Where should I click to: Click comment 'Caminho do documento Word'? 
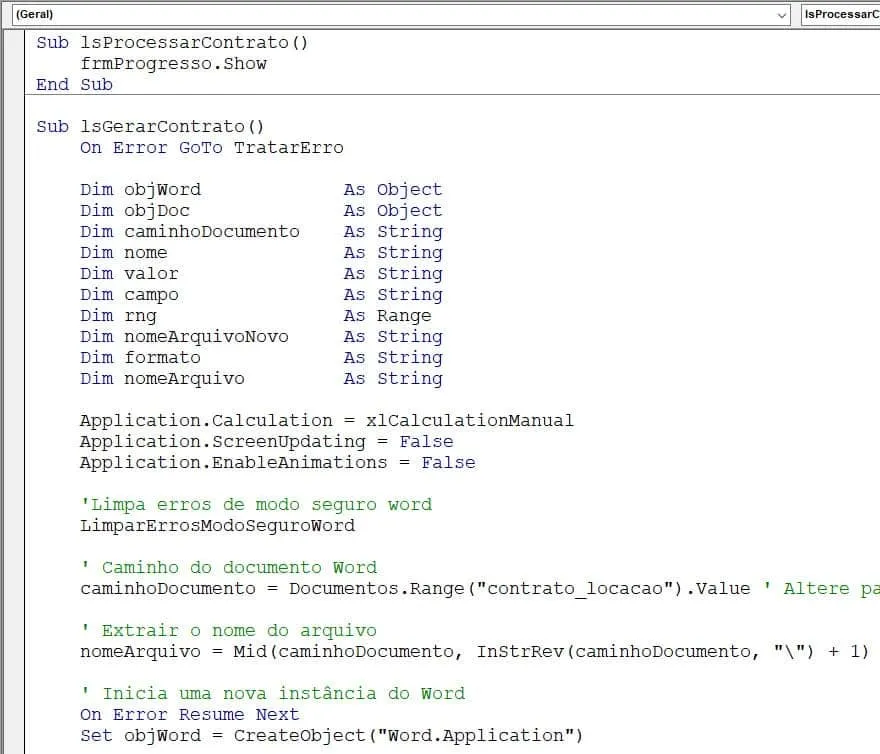point(229,568)
